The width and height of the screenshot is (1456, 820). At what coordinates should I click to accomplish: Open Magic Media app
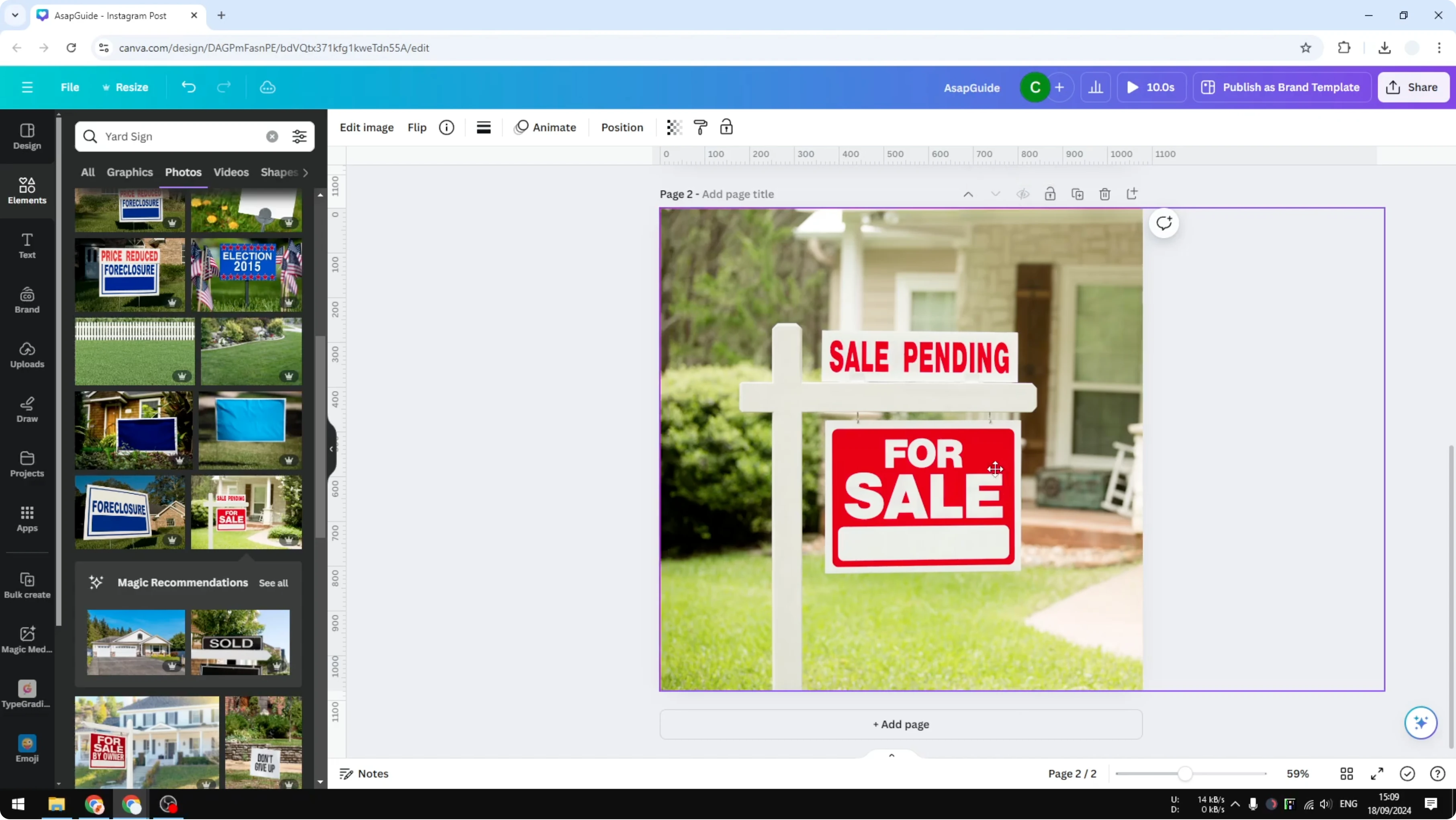point(27,640)
